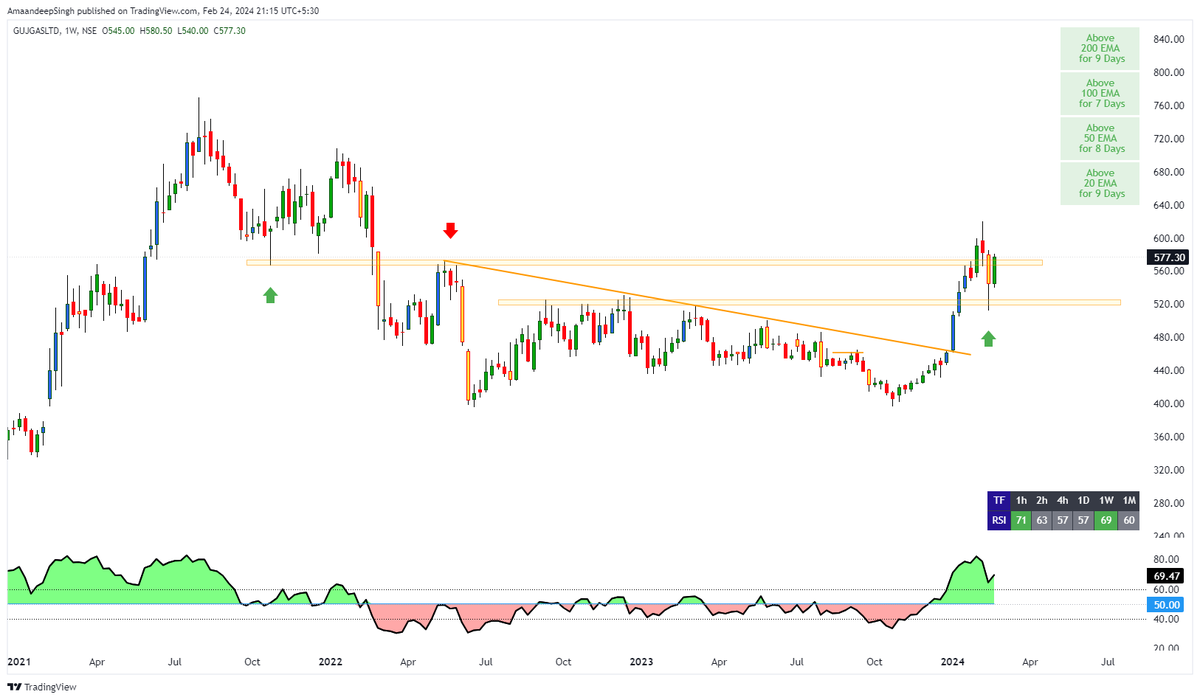Click the current price label 577.30

tap(1167, 257)
